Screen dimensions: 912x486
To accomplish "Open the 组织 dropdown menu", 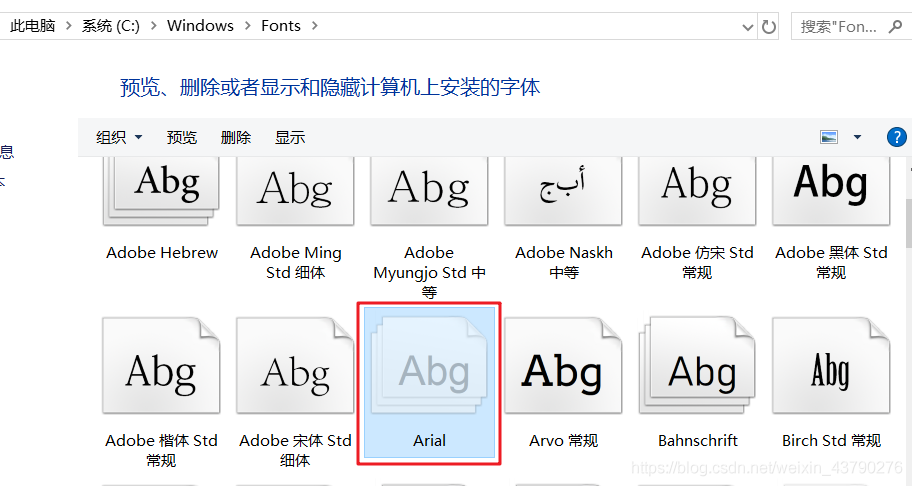I will (119, 137).
